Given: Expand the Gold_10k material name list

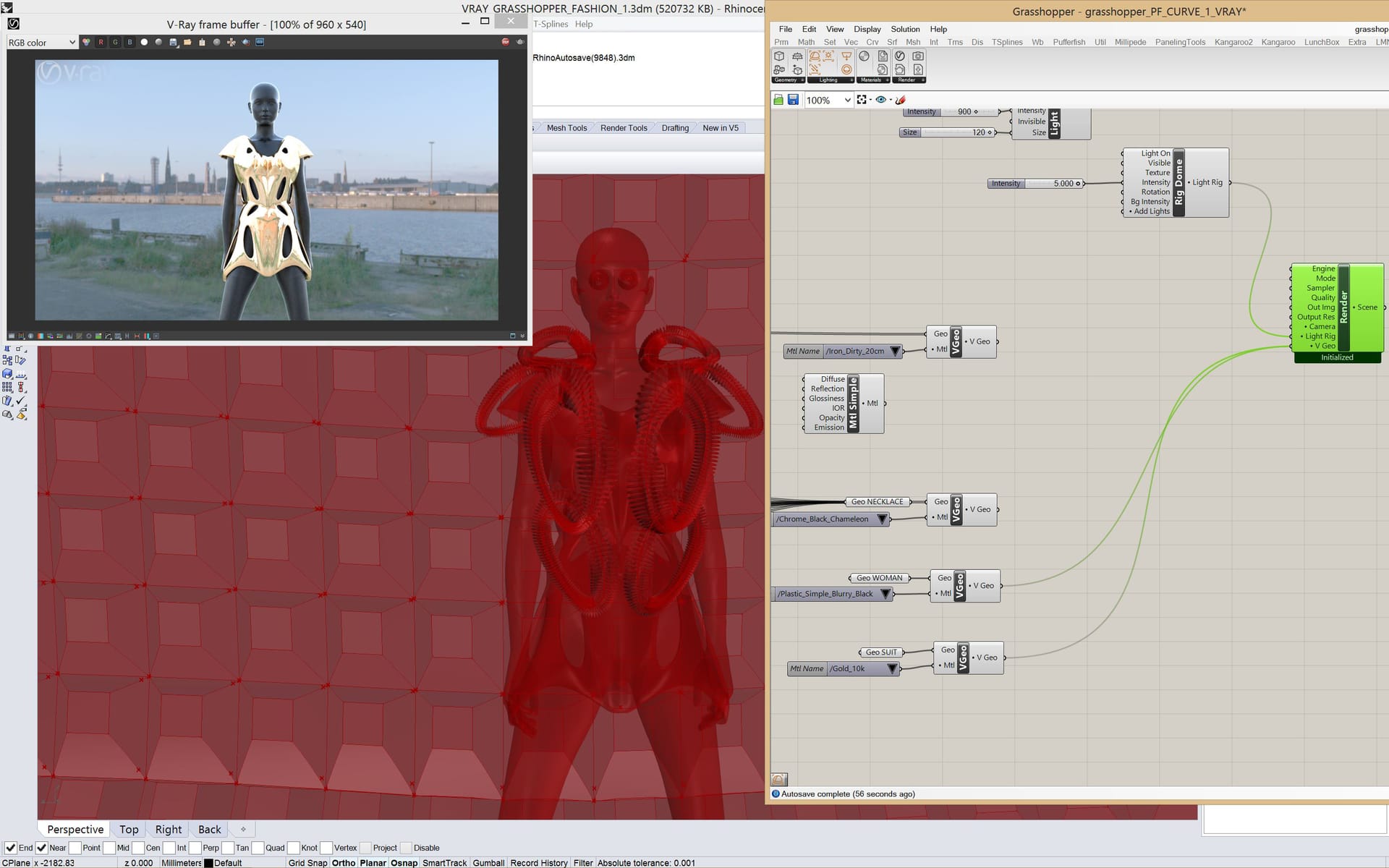Looking at the screenshot, I should coord(892,668).
